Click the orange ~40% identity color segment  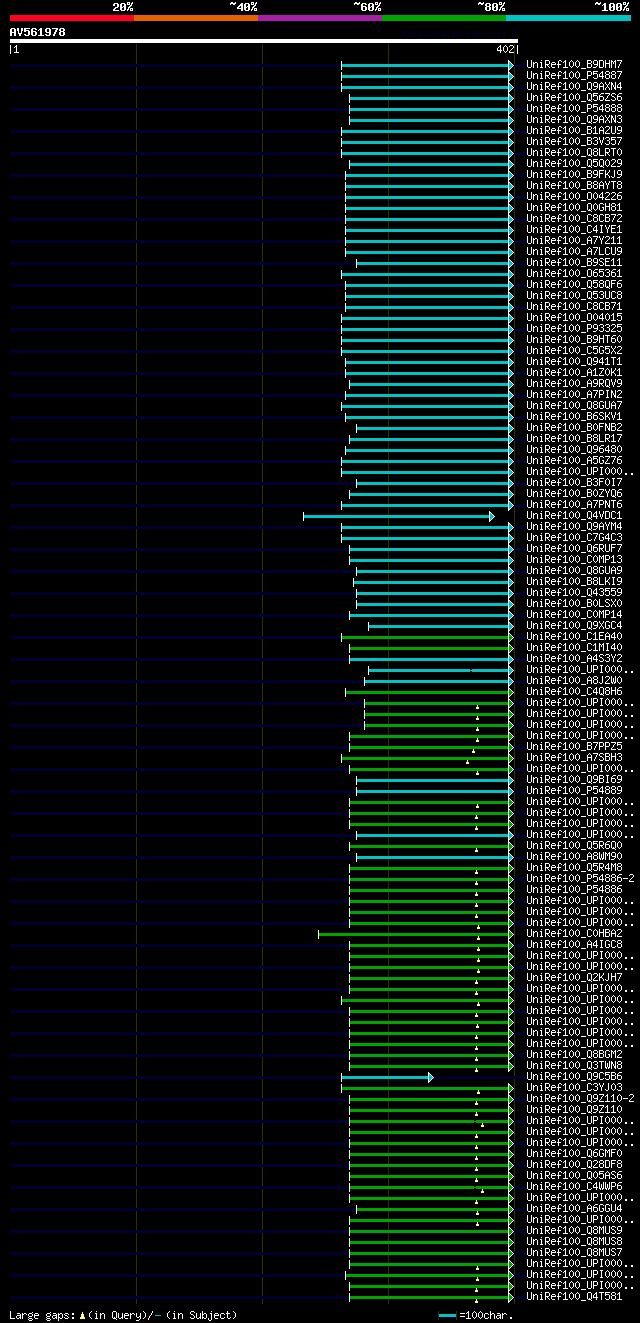(x=195, y=18)
